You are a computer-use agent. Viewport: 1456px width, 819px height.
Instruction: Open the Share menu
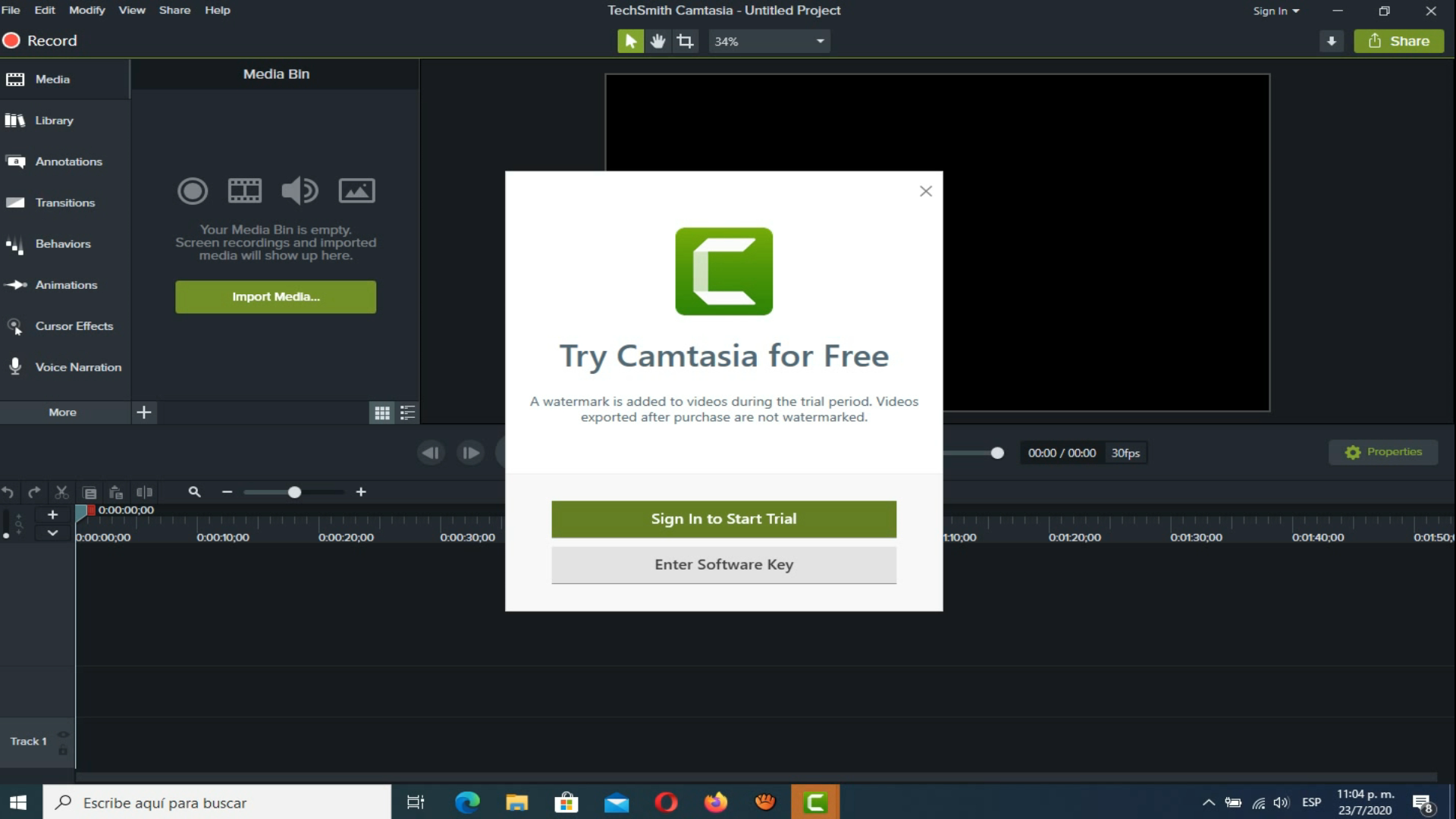pos(174,10)
